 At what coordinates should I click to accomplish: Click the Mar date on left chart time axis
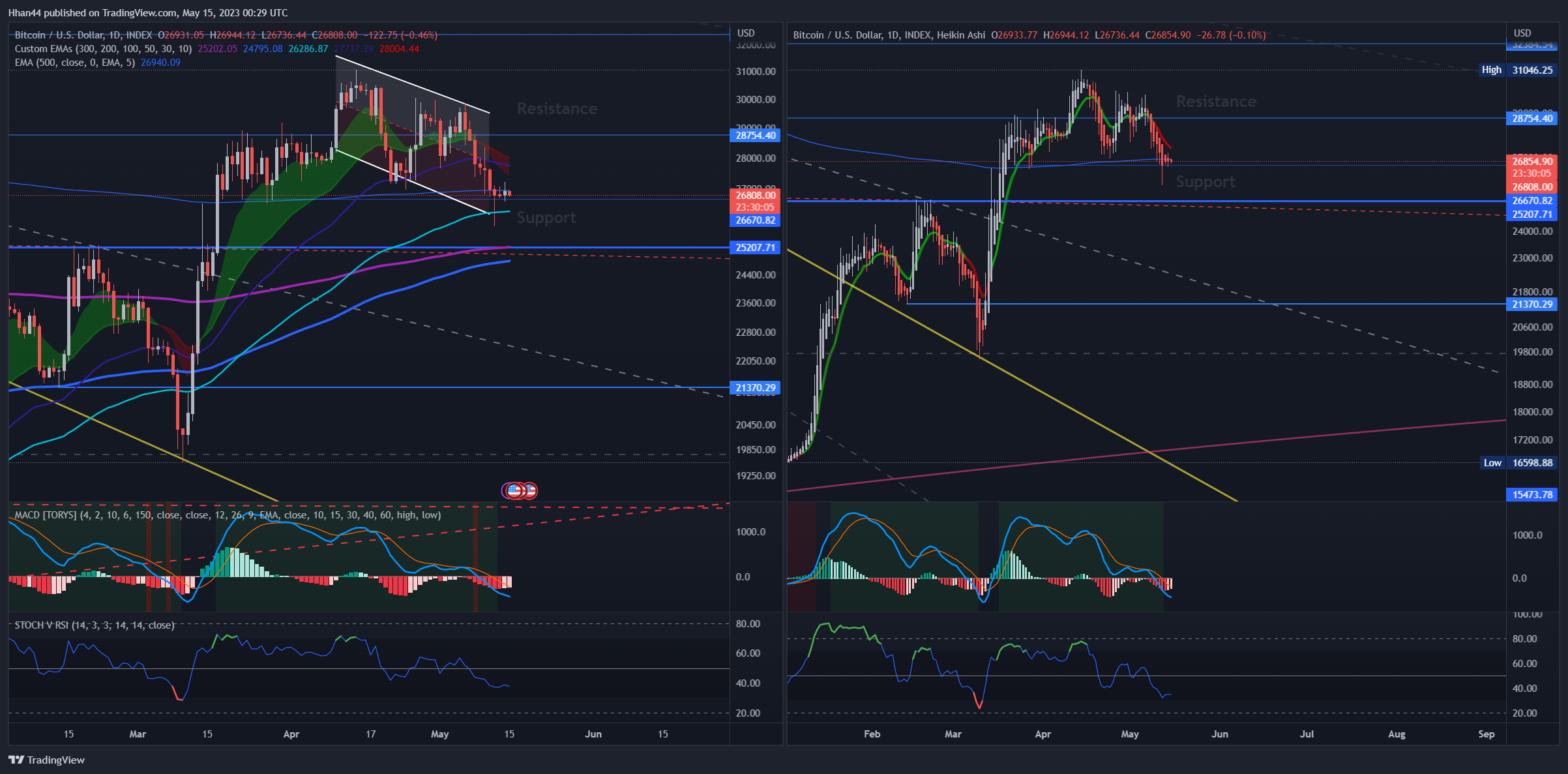point(138,734)
